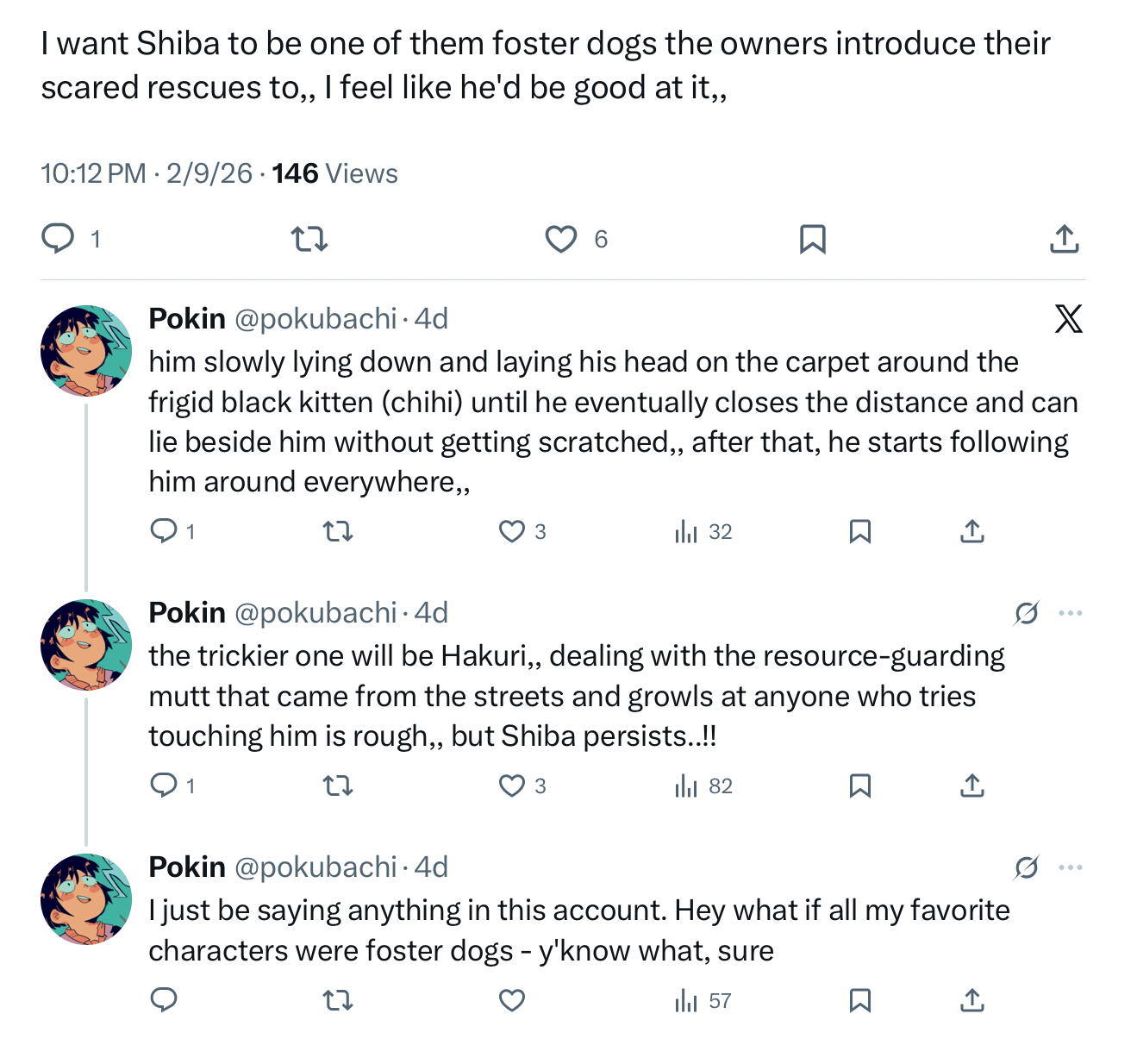Share the black kitten reply
1137x1064 pixels.
[x=971, y=531]
